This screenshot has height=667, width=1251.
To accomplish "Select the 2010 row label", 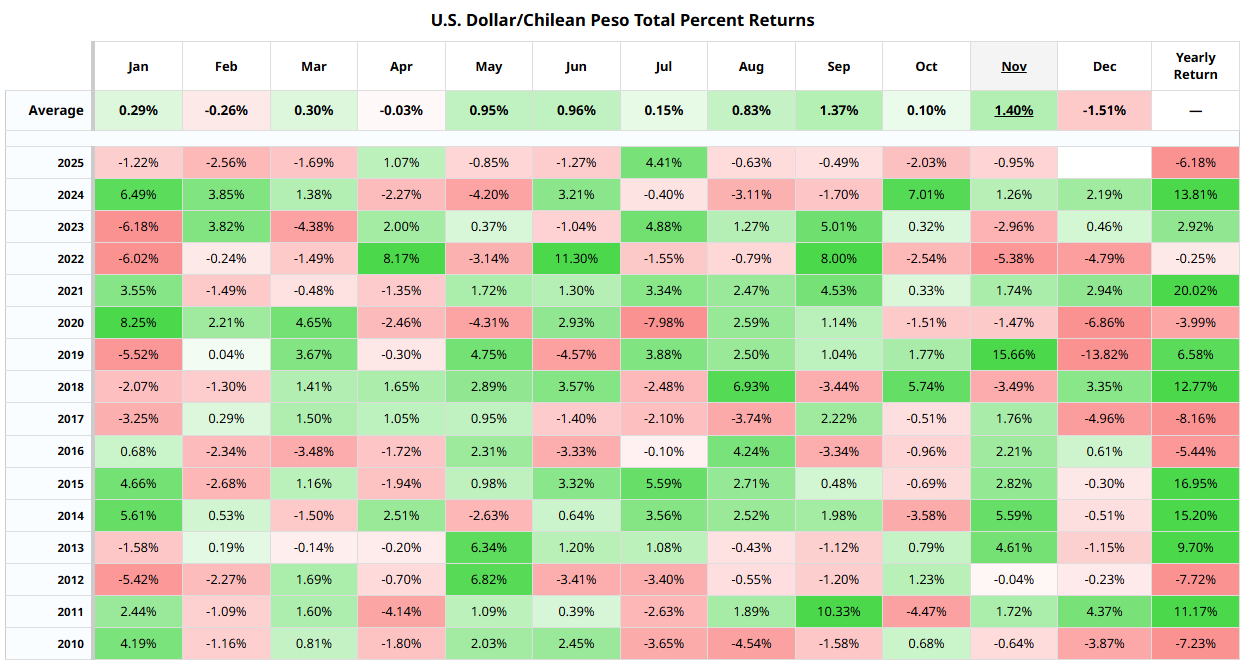I will point(70,643).
